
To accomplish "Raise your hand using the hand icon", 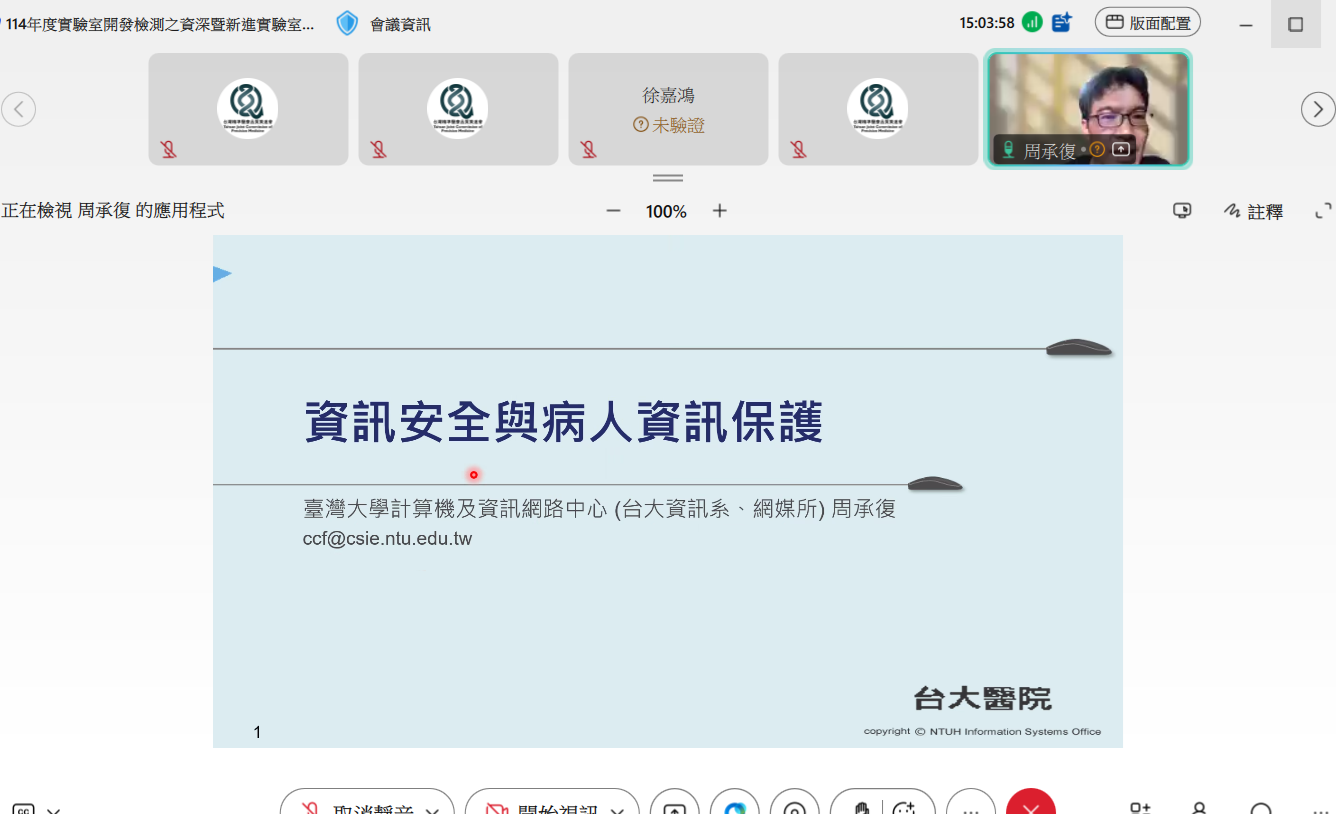I will point(860,807).
